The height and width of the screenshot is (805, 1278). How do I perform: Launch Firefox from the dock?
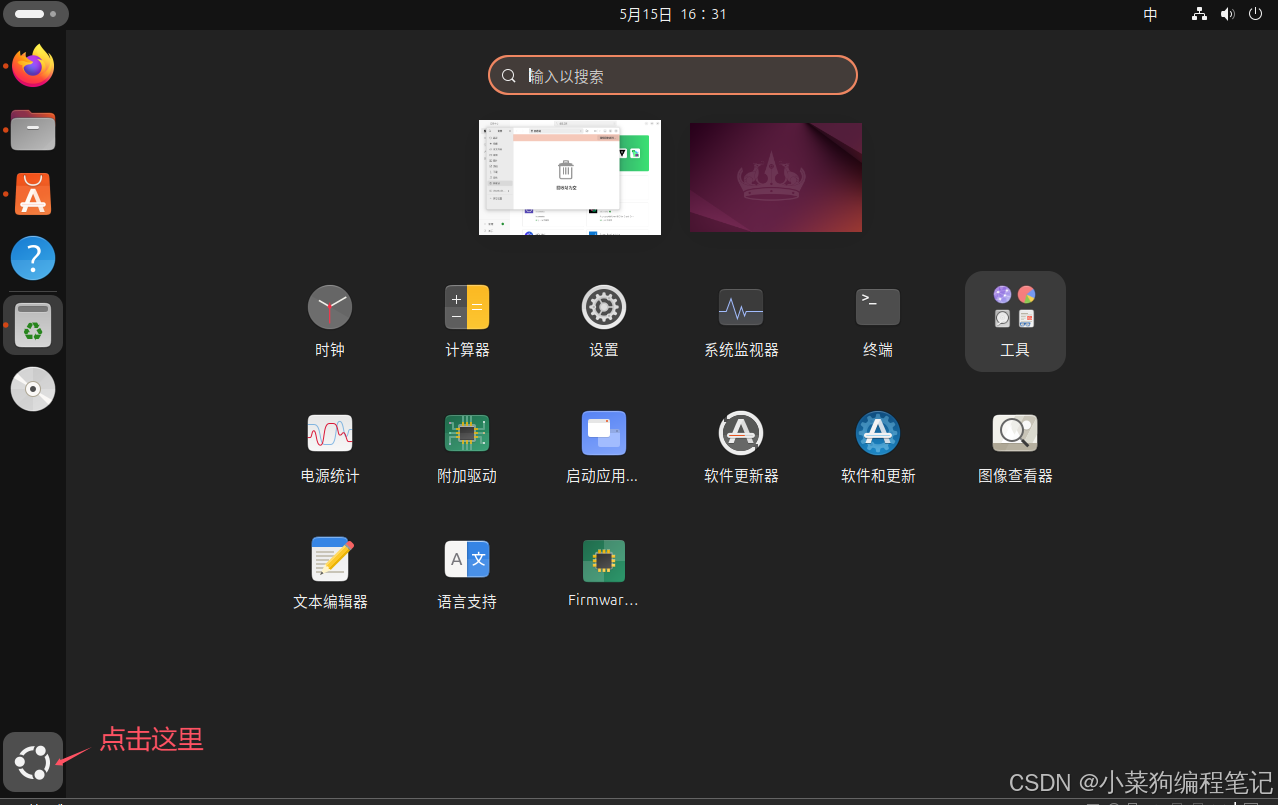click(33, 65)
